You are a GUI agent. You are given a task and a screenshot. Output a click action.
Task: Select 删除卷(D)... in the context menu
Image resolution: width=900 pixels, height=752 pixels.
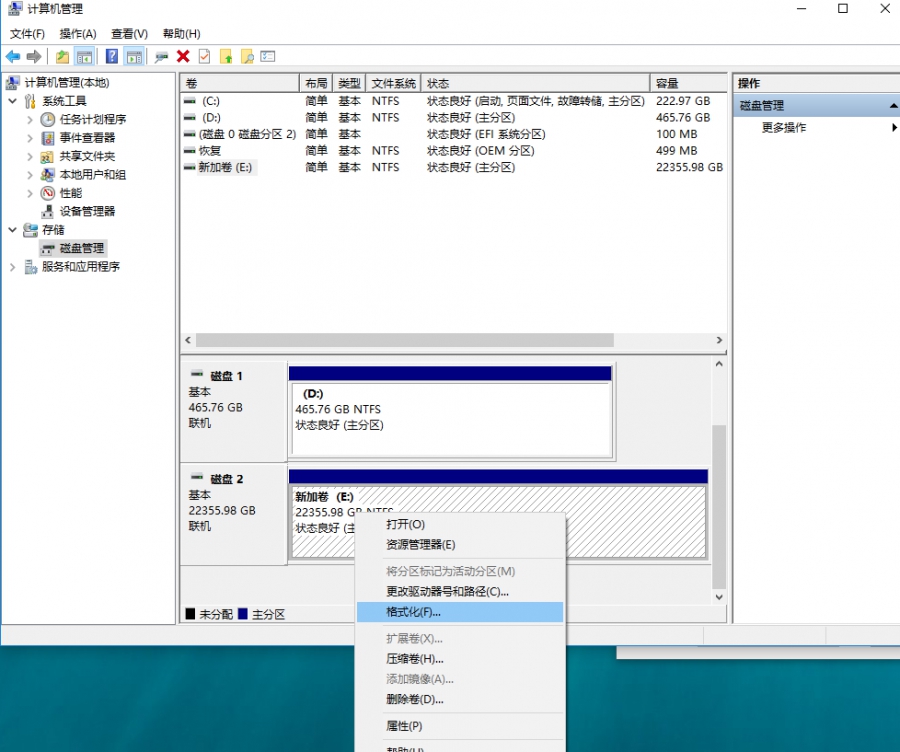(x=414, y=699)
